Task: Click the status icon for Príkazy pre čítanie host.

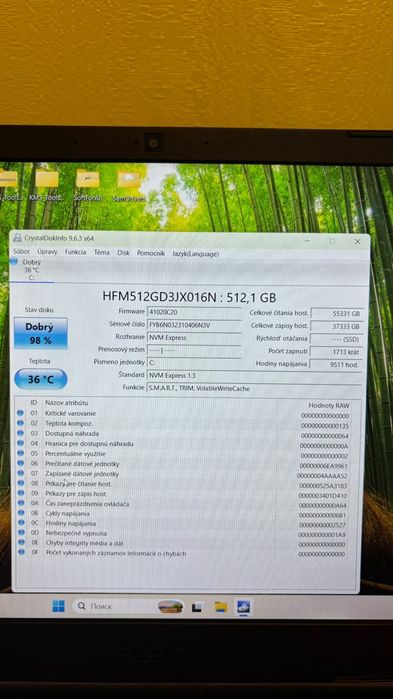Action: pos(20,483)
